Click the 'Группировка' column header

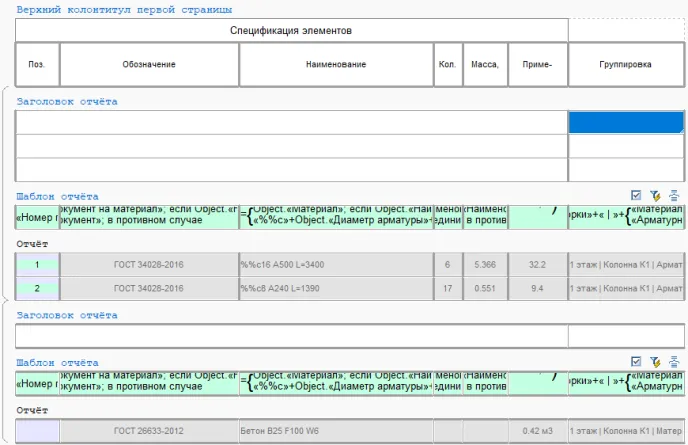pyautogui.click(x=626, y=65)
